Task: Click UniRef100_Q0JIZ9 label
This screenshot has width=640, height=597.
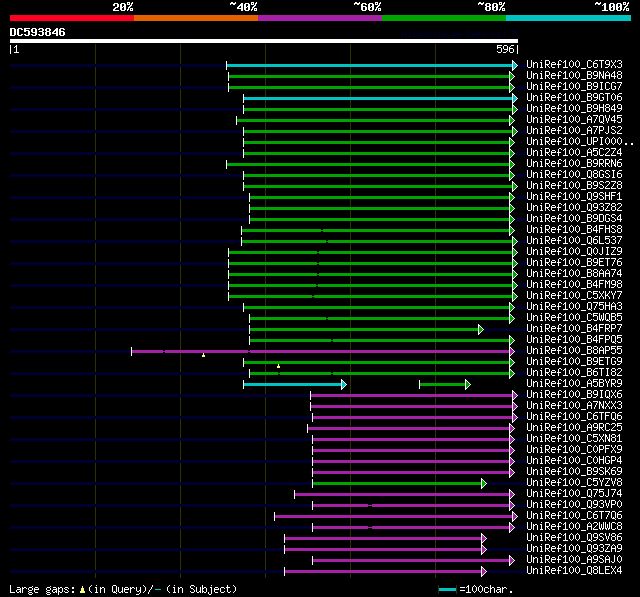Action: pos(574,252)
